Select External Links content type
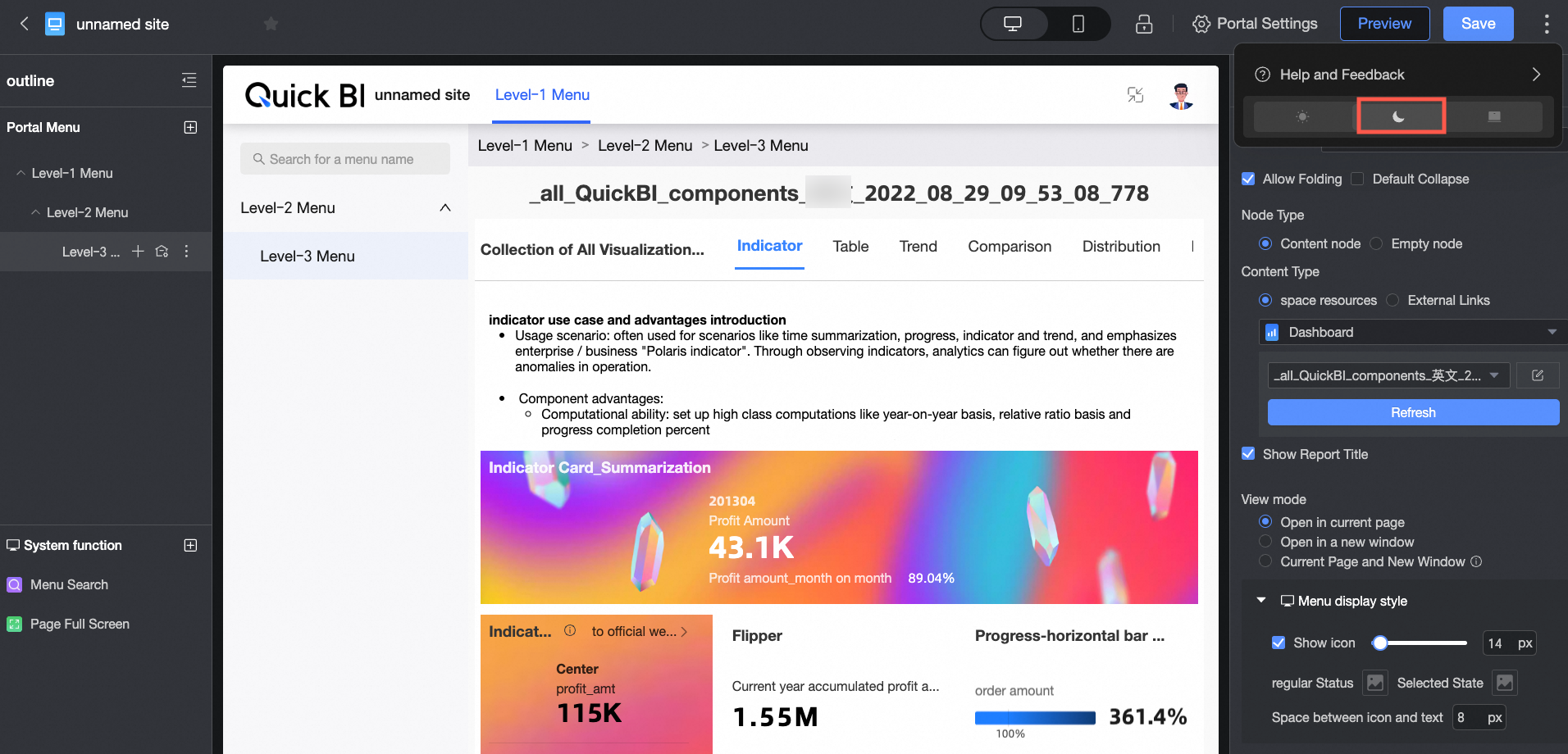 point(1393,300)
